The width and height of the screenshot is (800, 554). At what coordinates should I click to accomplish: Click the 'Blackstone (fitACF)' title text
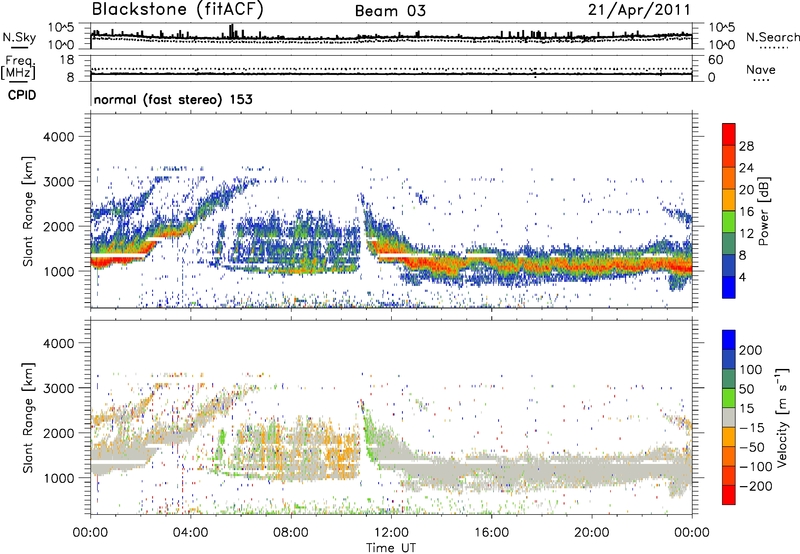pos(177,10)
